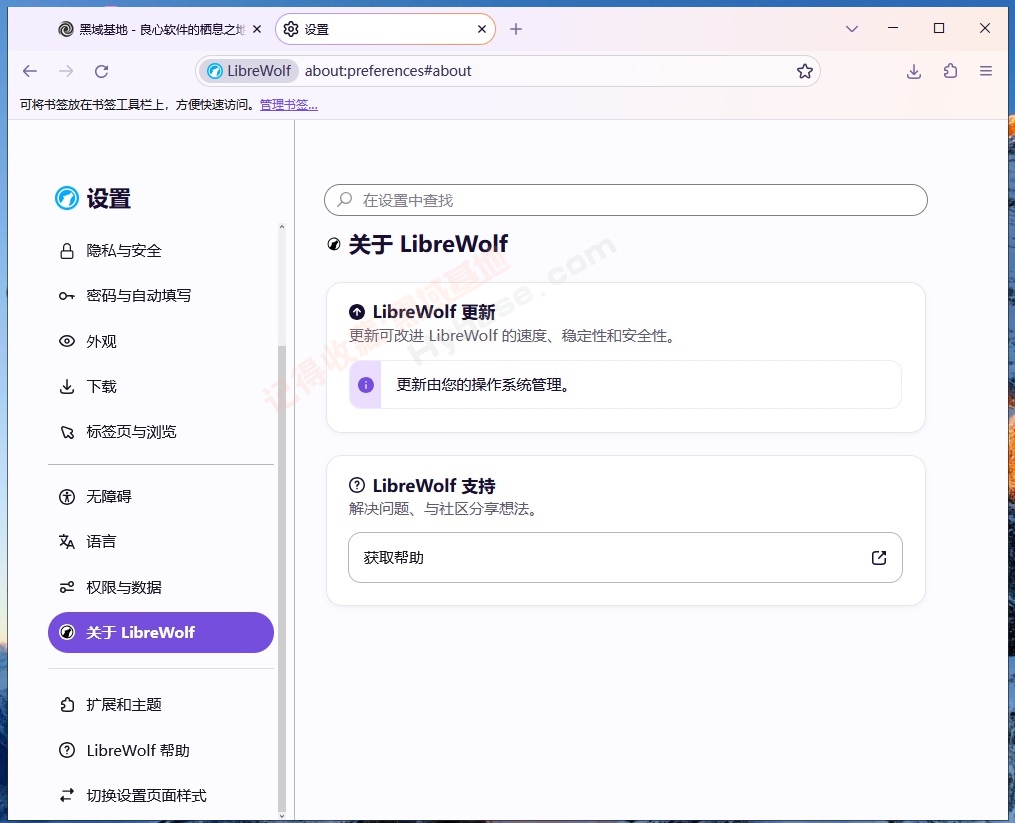Open 密码与自动填写 settings category

tap(161, 296)
